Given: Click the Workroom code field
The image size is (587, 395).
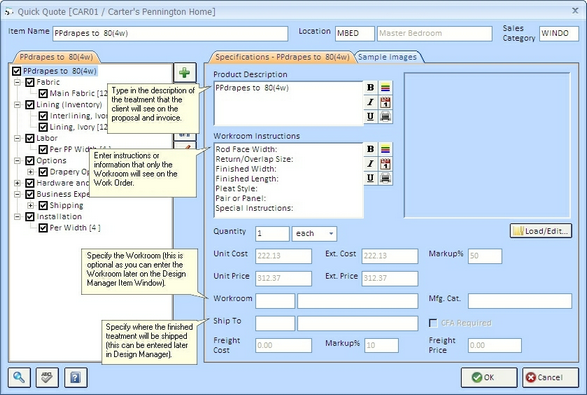Looking at the screenshot, I should tap(275, 301).
